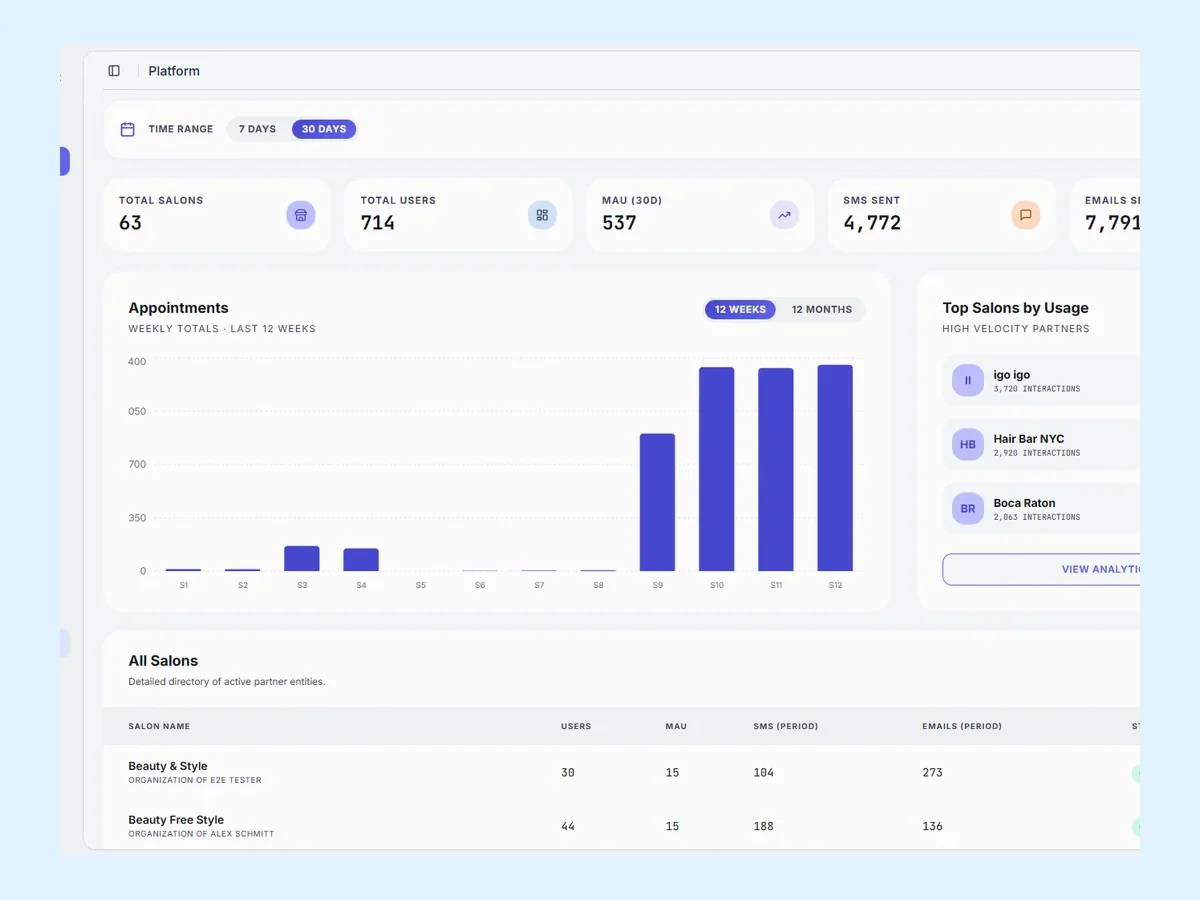The image size is (1200, 900).
Task: Click the S4 bar in Appointments chart
Action: pos(361,560)
